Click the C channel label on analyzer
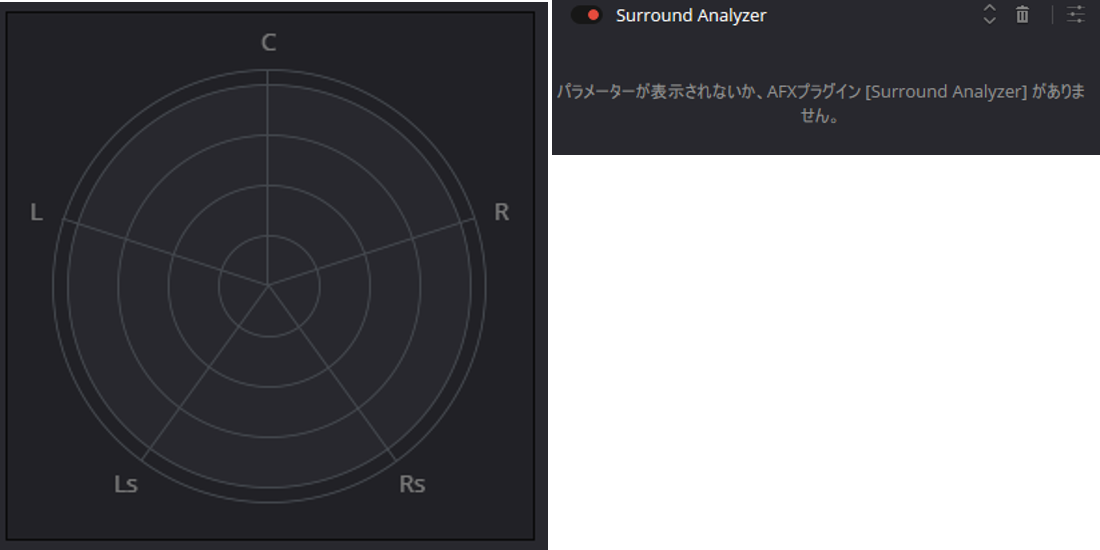 pos(268,43)
